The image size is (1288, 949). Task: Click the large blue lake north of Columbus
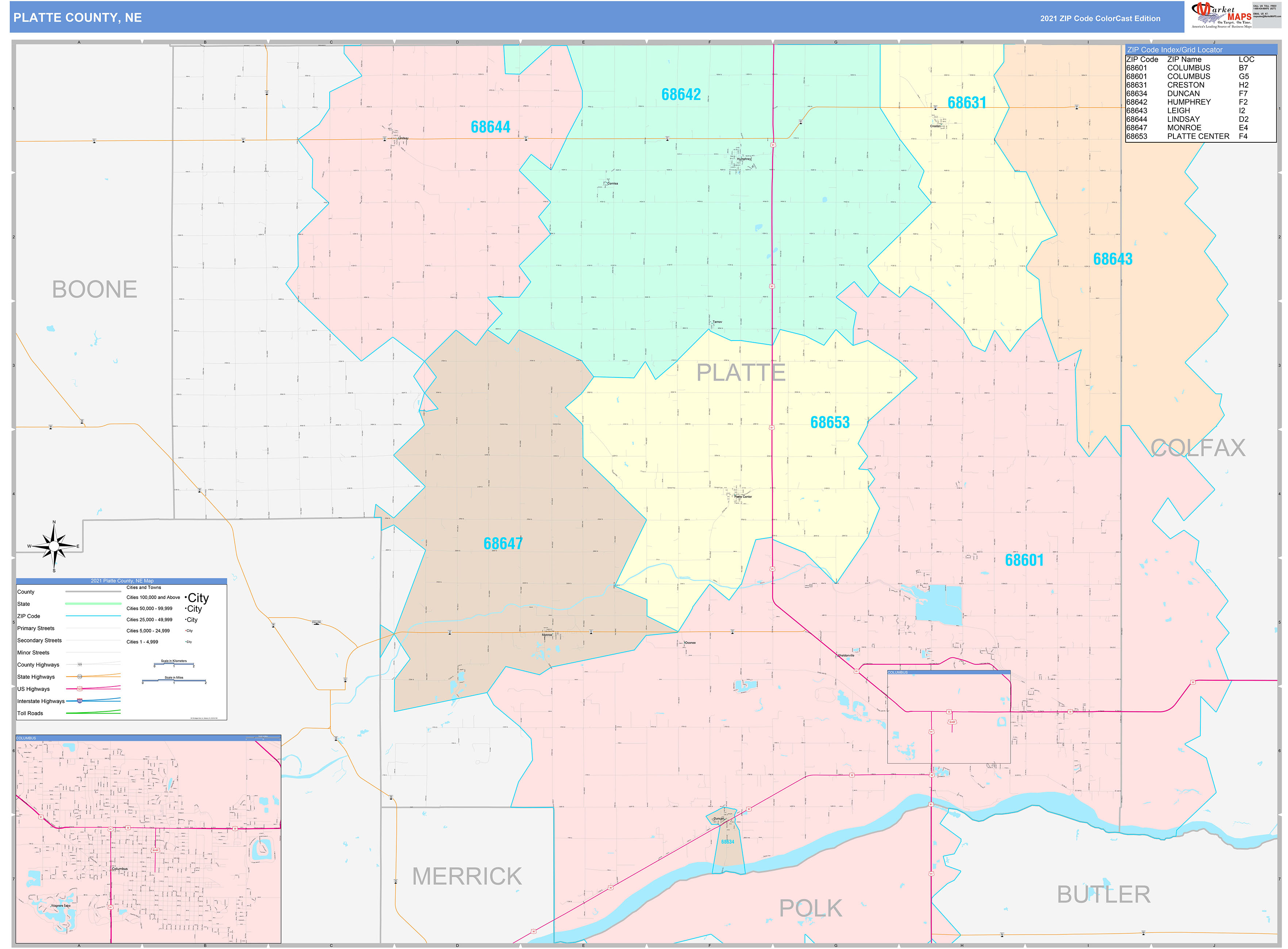pyautogui.click(x=938, y=604)
